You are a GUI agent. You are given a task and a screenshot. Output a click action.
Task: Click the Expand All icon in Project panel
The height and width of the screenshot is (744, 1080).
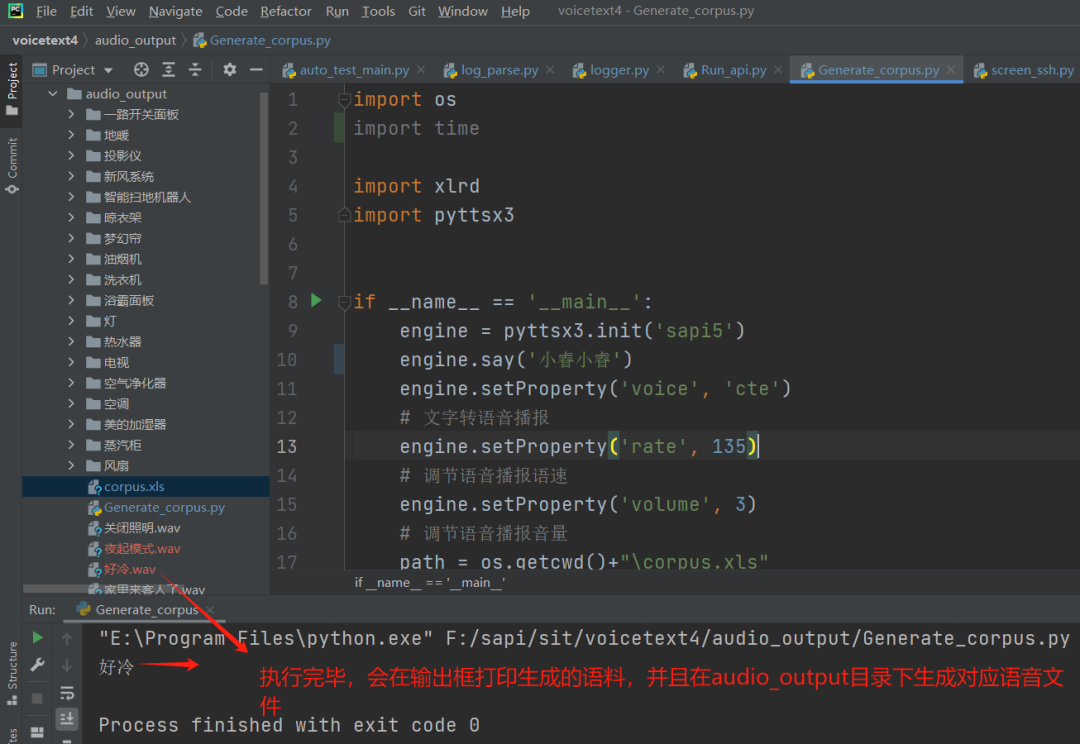[169, 70]
